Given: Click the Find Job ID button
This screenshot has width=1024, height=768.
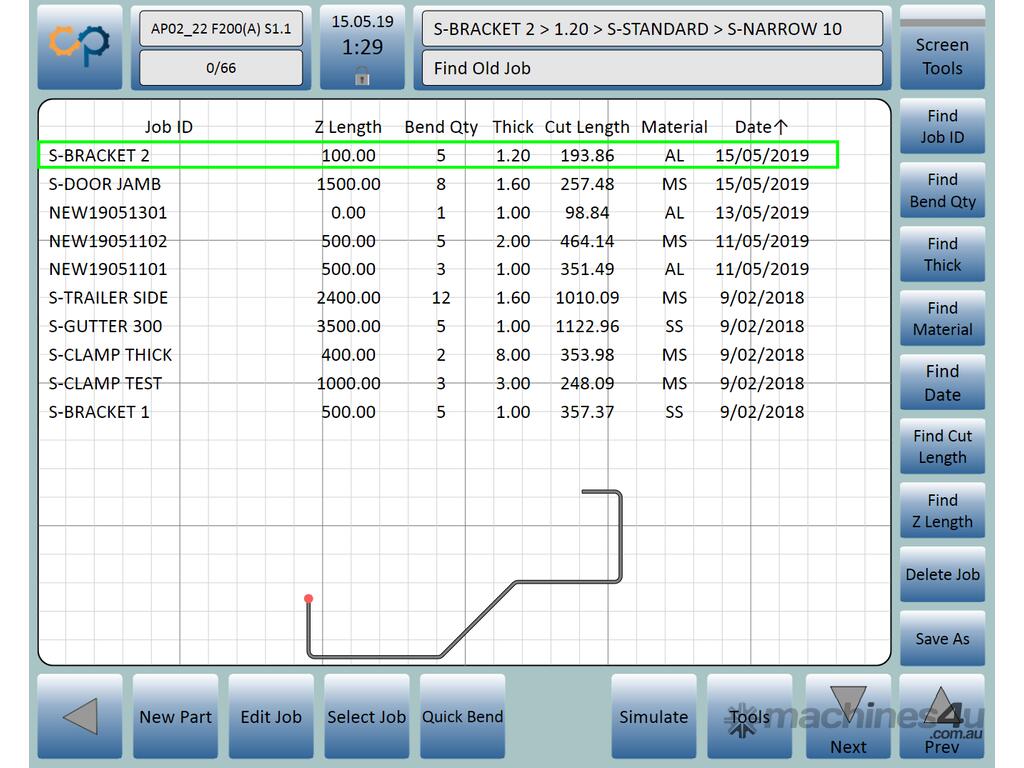Looking at the screenshot, I should point(942,127).
